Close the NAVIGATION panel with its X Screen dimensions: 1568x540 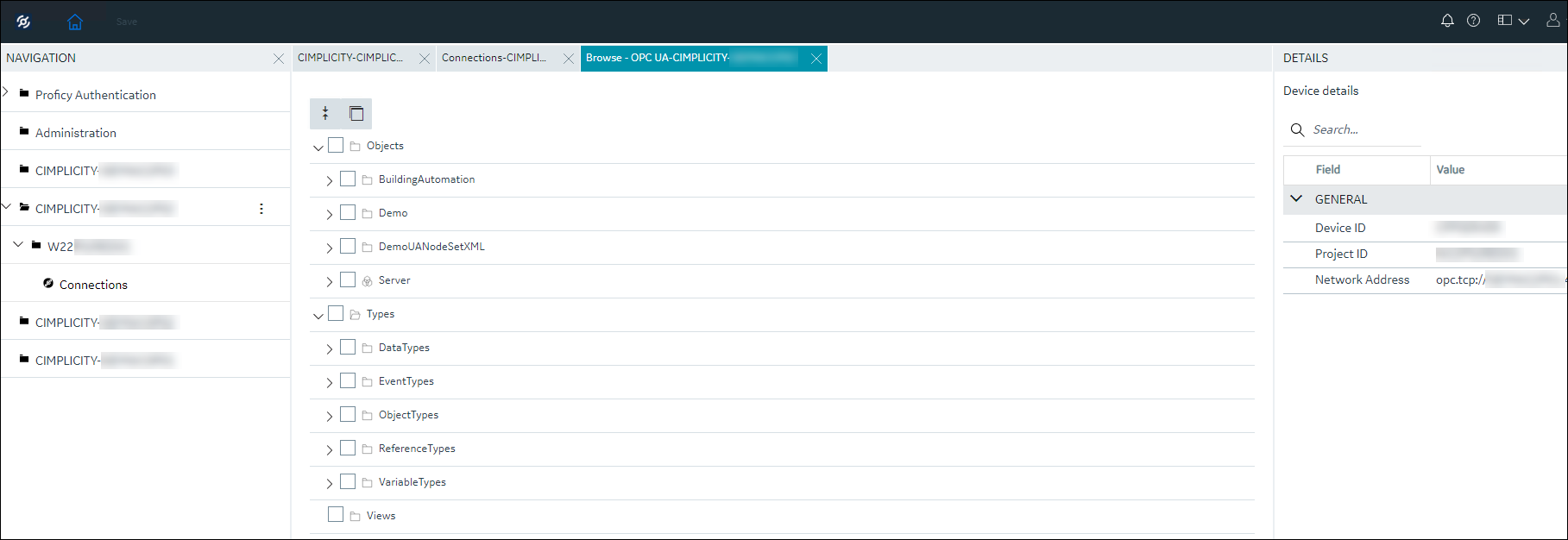point(278,59)
